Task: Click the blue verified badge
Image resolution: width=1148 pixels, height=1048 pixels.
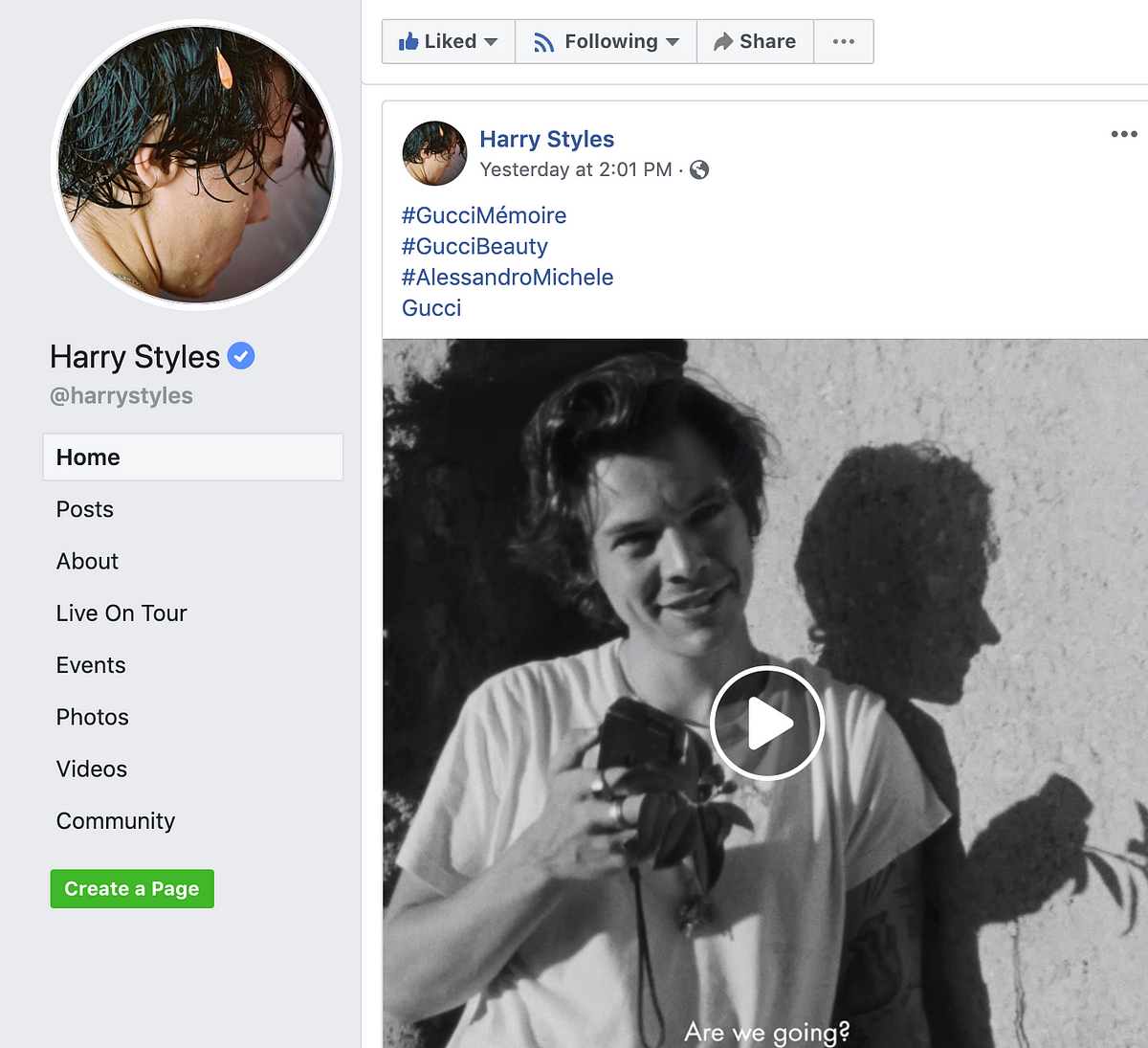Action: tap(241, 356)
